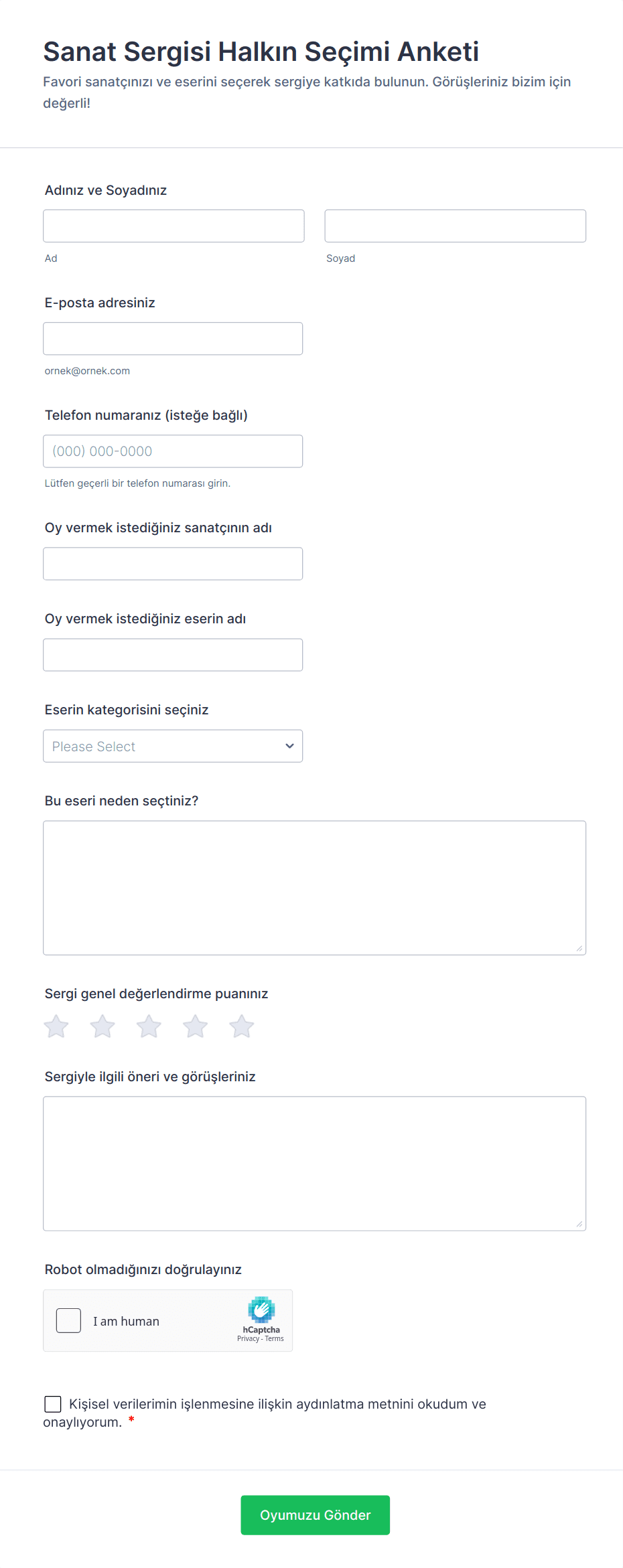The width and height of the screenshot is (623, 1568).
Task: Click resize handle of suggestions textarea
Action: coord(579,1224)
